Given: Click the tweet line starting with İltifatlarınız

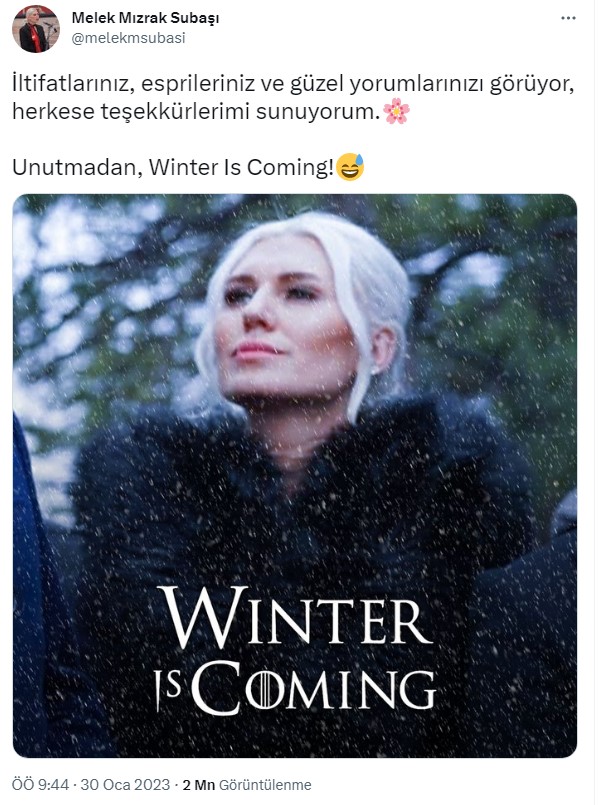Looking at the screenshot, I should pyautogui.click(x=293, y=84).
